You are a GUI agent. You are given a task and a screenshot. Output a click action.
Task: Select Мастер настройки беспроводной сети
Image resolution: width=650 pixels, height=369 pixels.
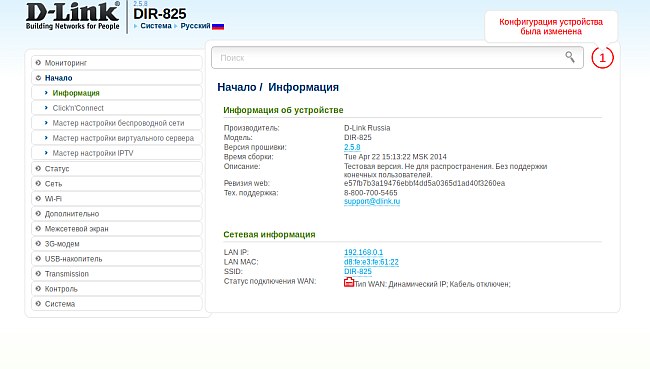point(116,123)
